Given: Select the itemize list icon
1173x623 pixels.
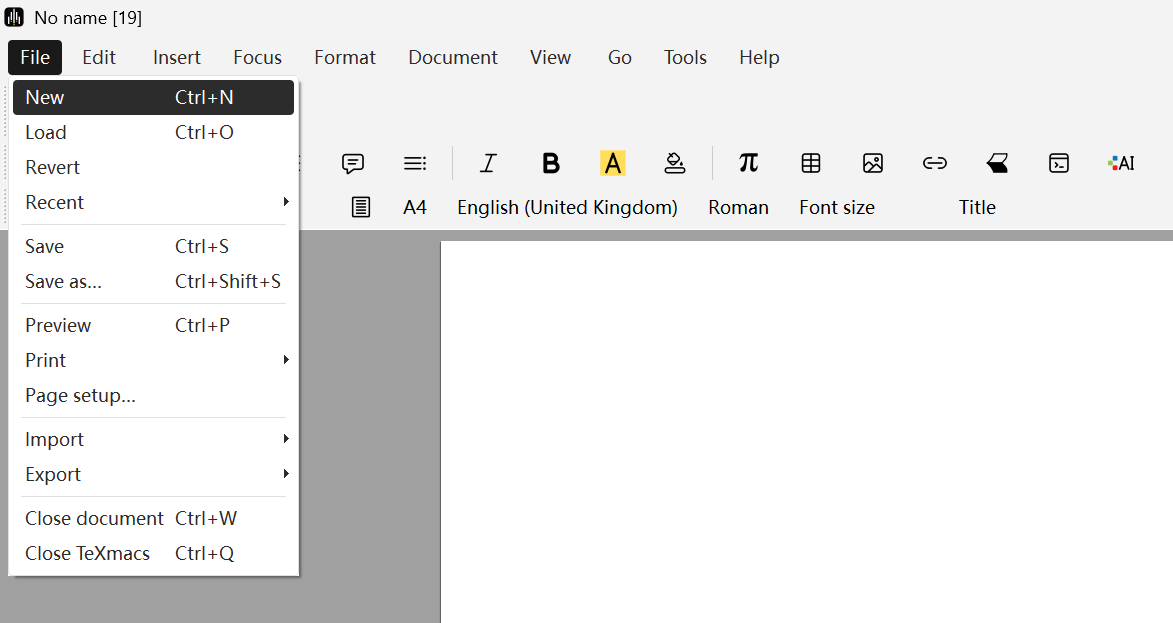Looking at the screenshot, I should 414,163.
